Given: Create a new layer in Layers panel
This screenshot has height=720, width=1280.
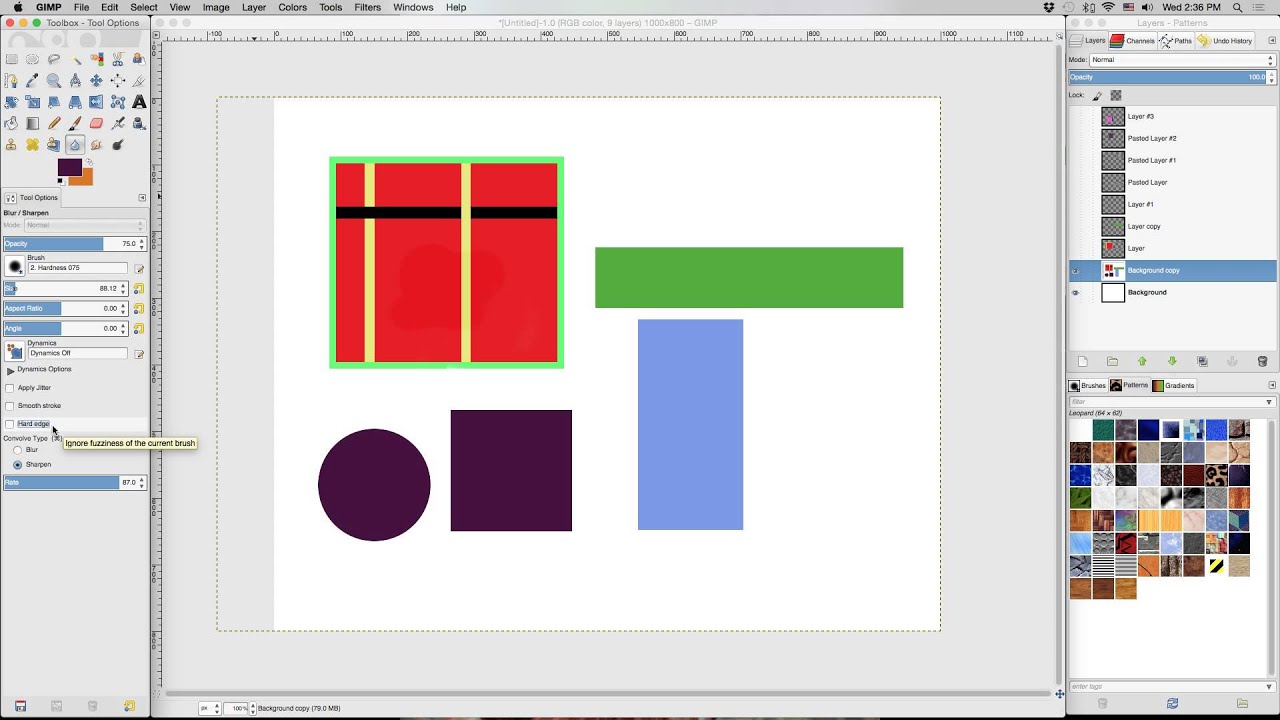Looking at the screenshot, I should 1082,361.
